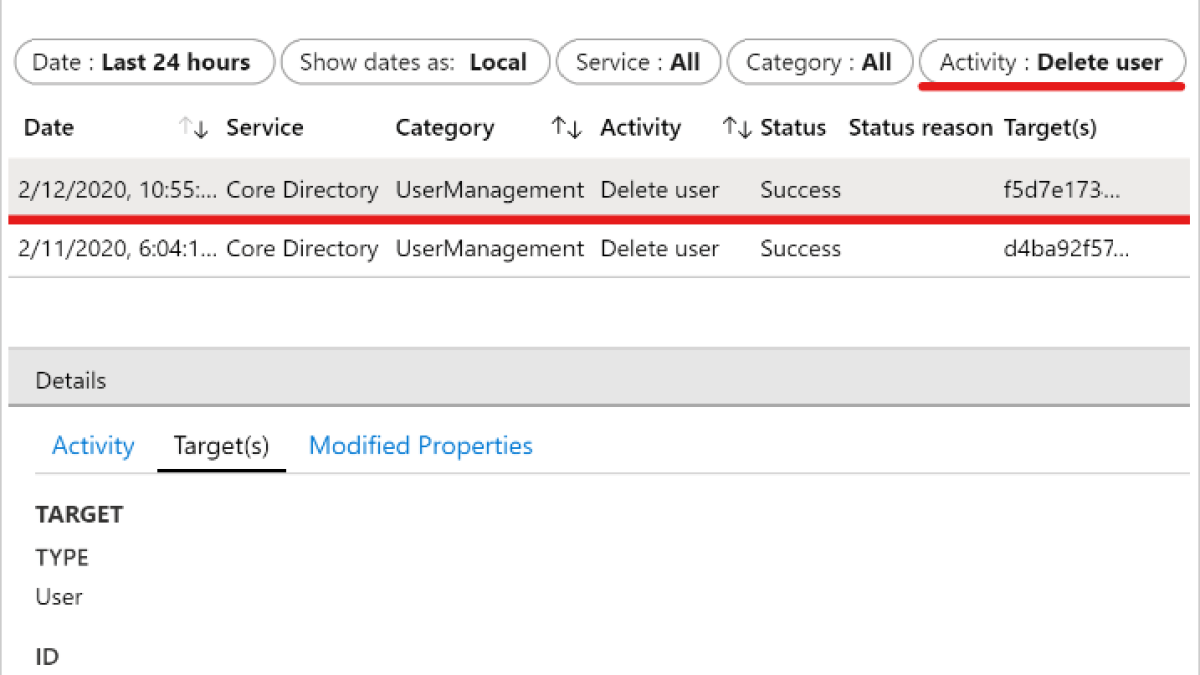Click the Details panel header bar
Viewport: 1200px width, 675px height.
pos(598,380)
